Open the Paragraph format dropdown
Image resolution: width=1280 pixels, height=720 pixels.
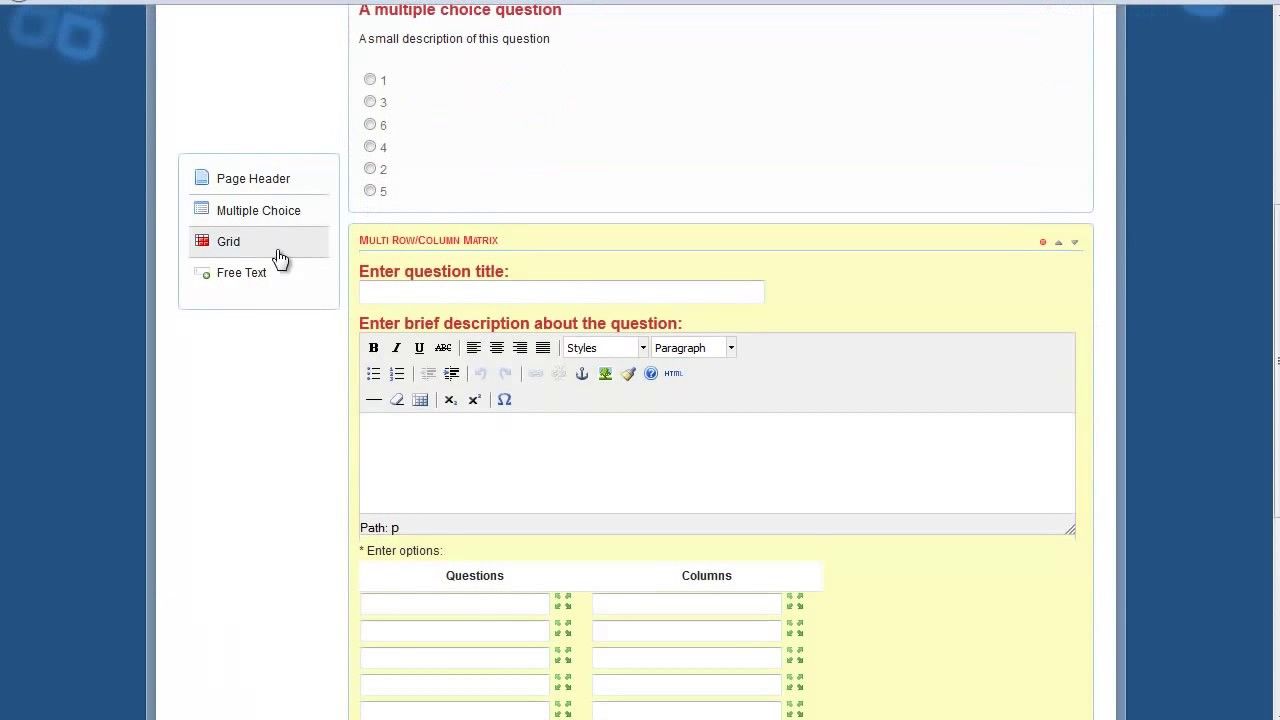pyautogui.click(x=693, y=348)
